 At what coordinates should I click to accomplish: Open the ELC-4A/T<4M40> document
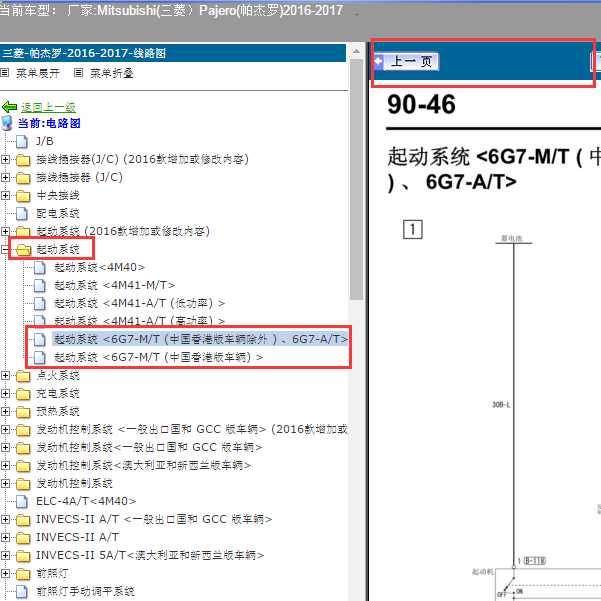[x=86, y=501]
